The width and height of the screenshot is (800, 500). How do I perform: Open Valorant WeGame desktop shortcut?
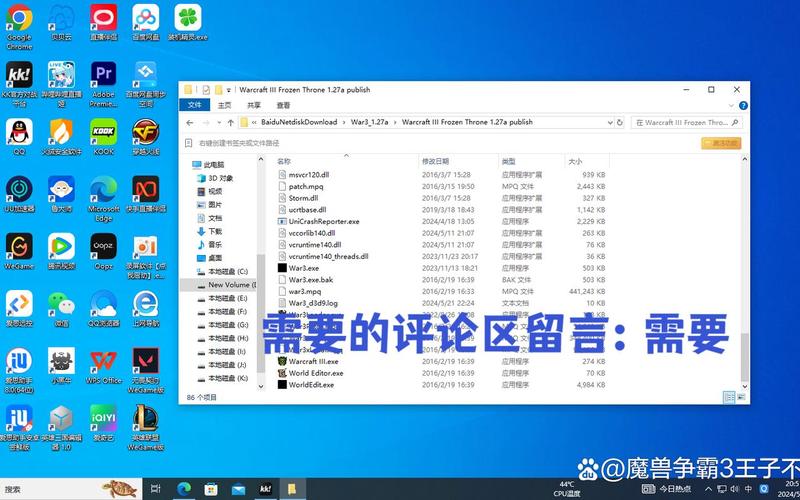(146, 370)
